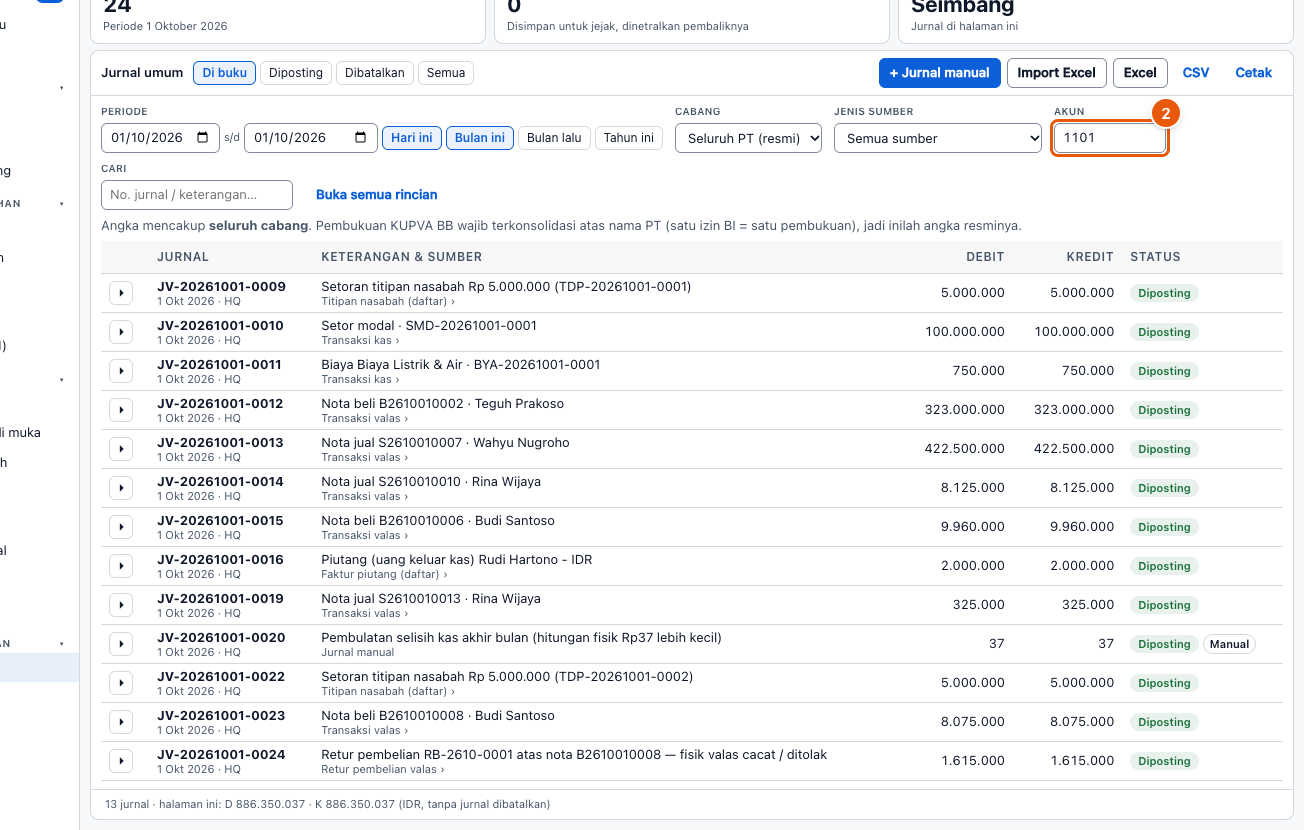Expand journal row JV-20261001-0009

tap(121, 293)
